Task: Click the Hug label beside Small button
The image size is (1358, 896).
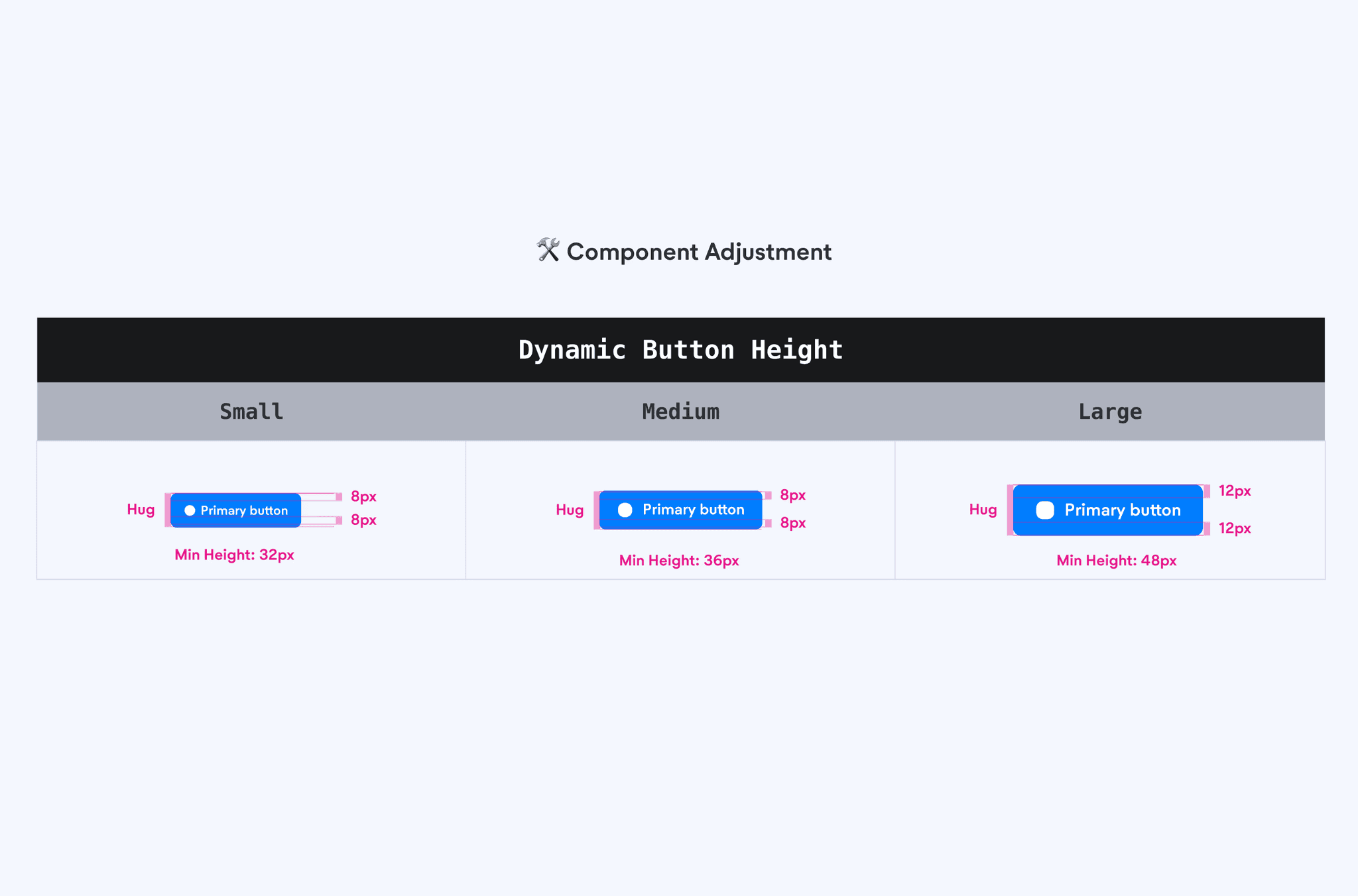Action: pos(141,510)
